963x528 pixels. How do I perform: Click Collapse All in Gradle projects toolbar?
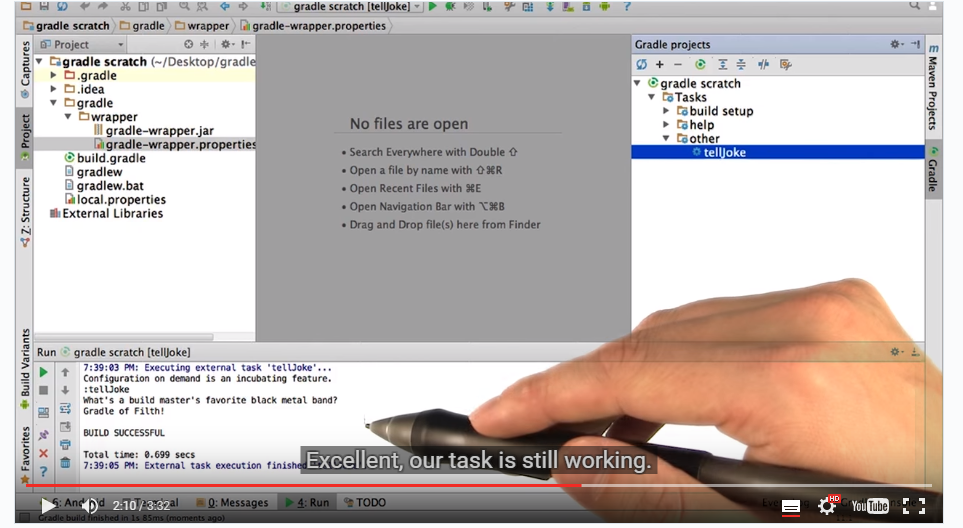pyautogui.click(x=741, y=64)
